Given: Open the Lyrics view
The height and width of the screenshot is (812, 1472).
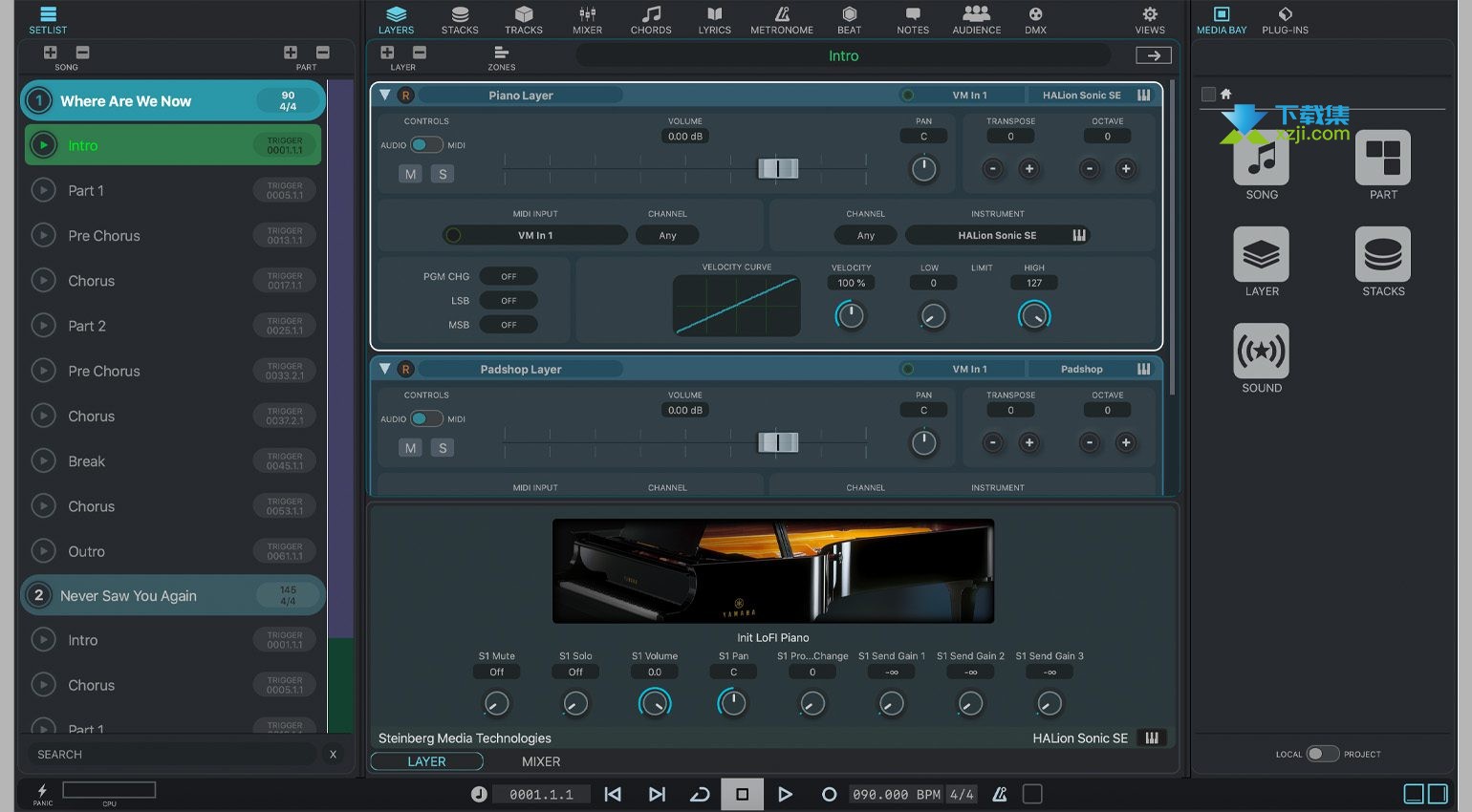Looking at the screenshot, I should [714, 20].
